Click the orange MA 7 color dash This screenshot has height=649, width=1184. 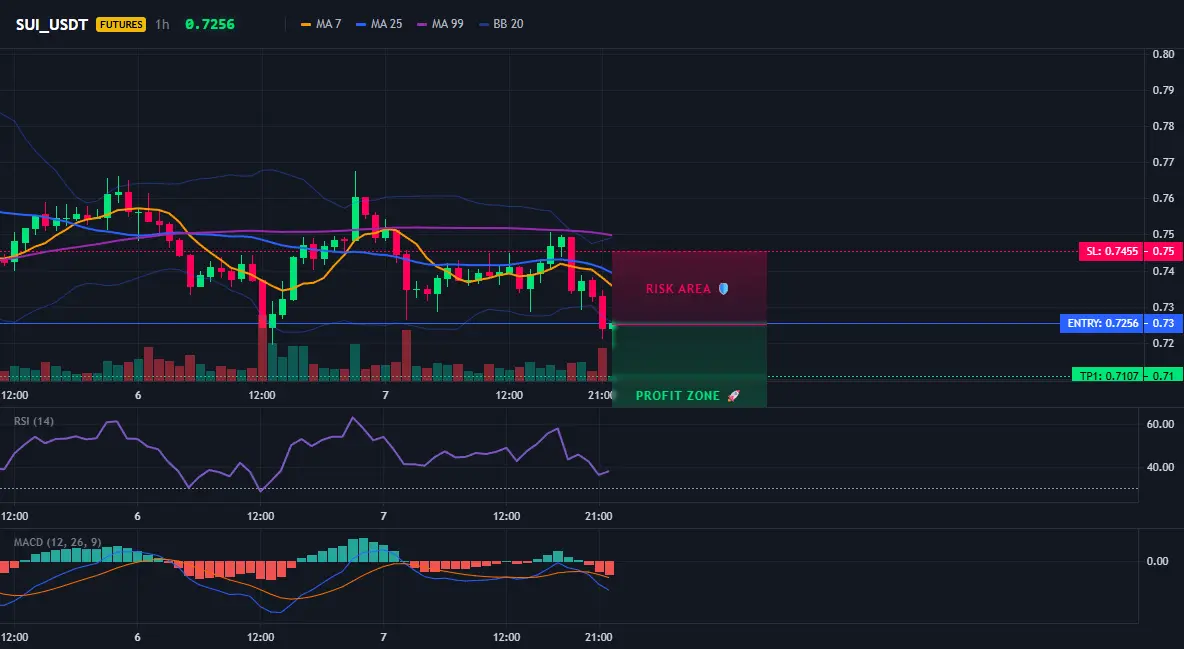click(x=306, y=24)
